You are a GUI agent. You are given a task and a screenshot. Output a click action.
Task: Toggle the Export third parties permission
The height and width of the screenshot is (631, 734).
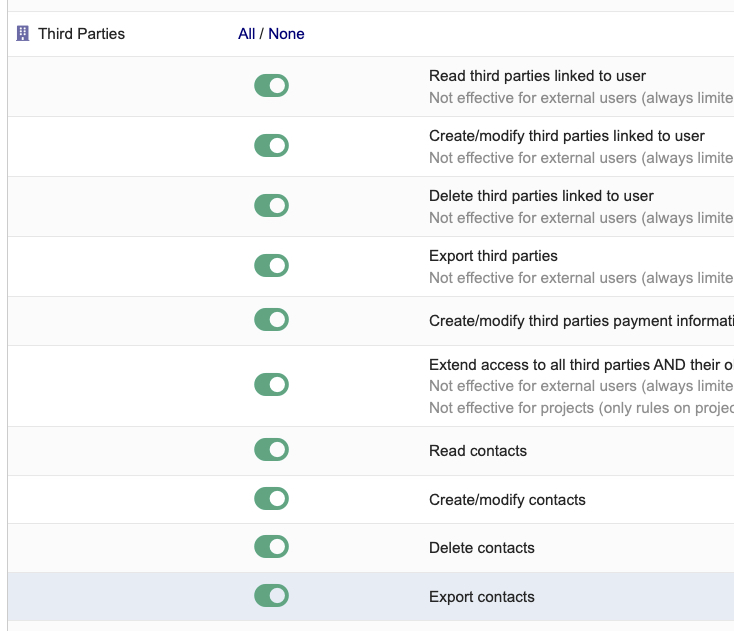(272, 265)
